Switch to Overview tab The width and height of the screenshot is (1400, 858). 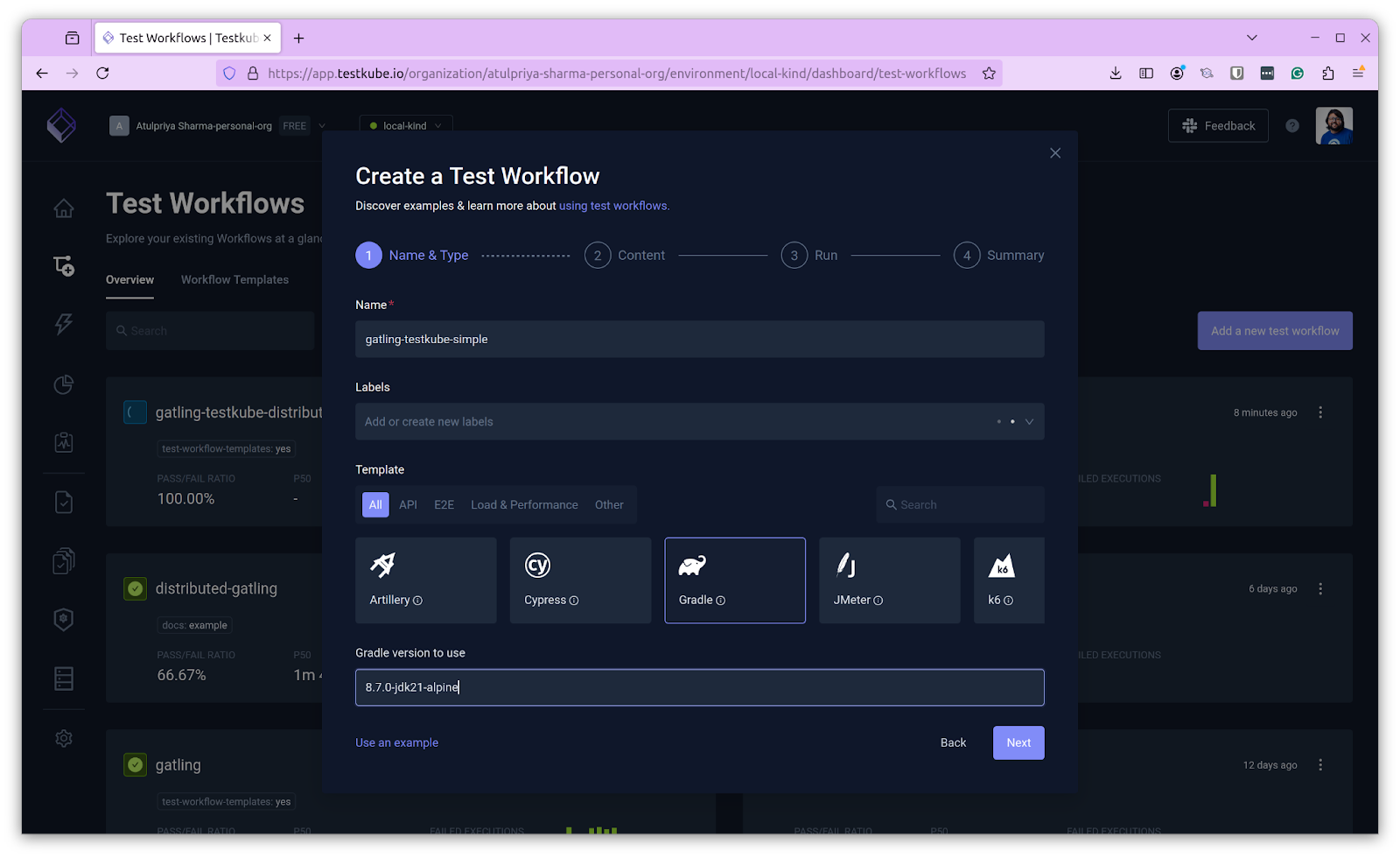click(x=129, y=280)
